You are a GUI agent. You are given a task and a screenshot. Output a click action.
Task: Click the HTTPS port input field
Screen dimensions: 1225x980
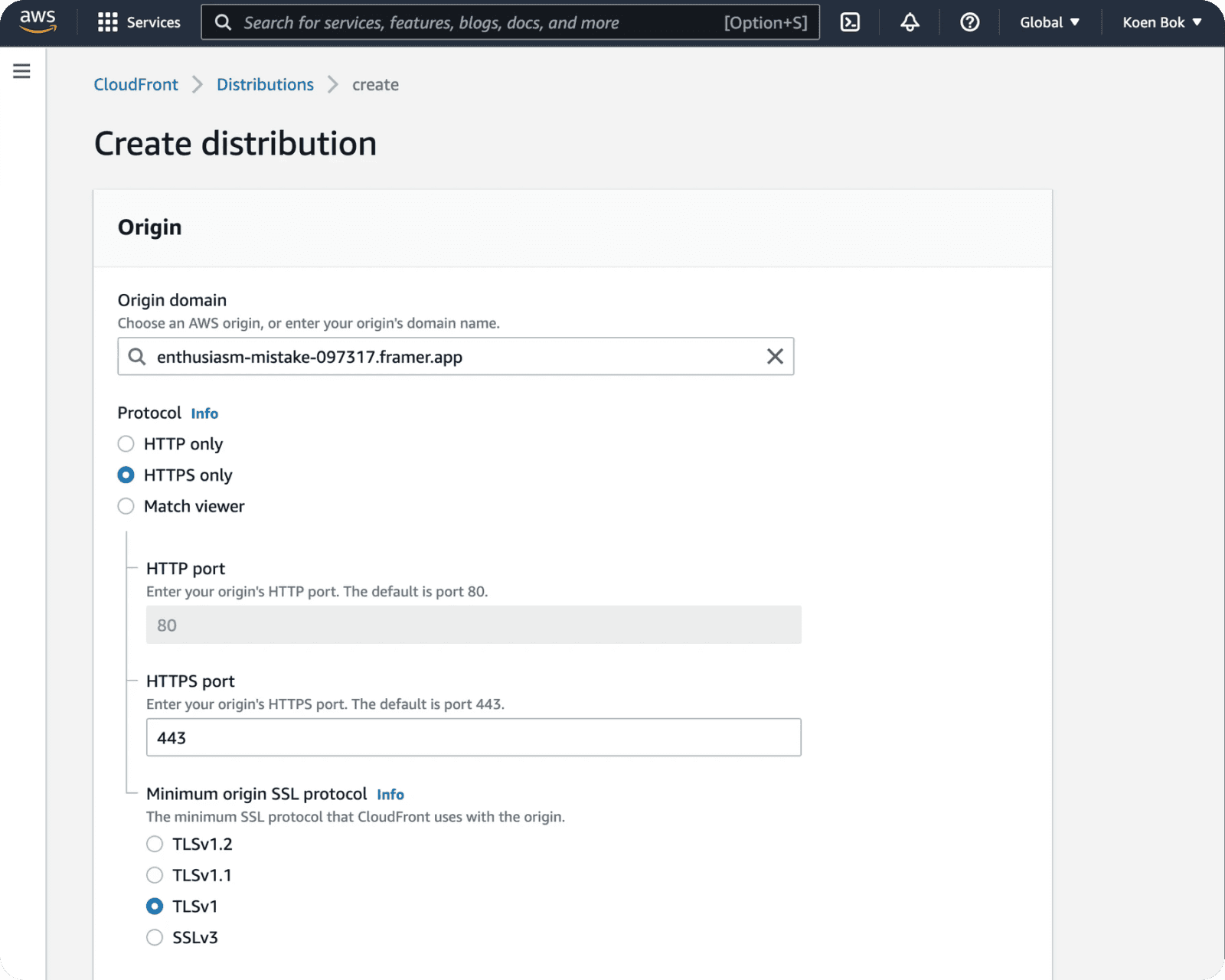pyautogui.click(x=473, y=737)
